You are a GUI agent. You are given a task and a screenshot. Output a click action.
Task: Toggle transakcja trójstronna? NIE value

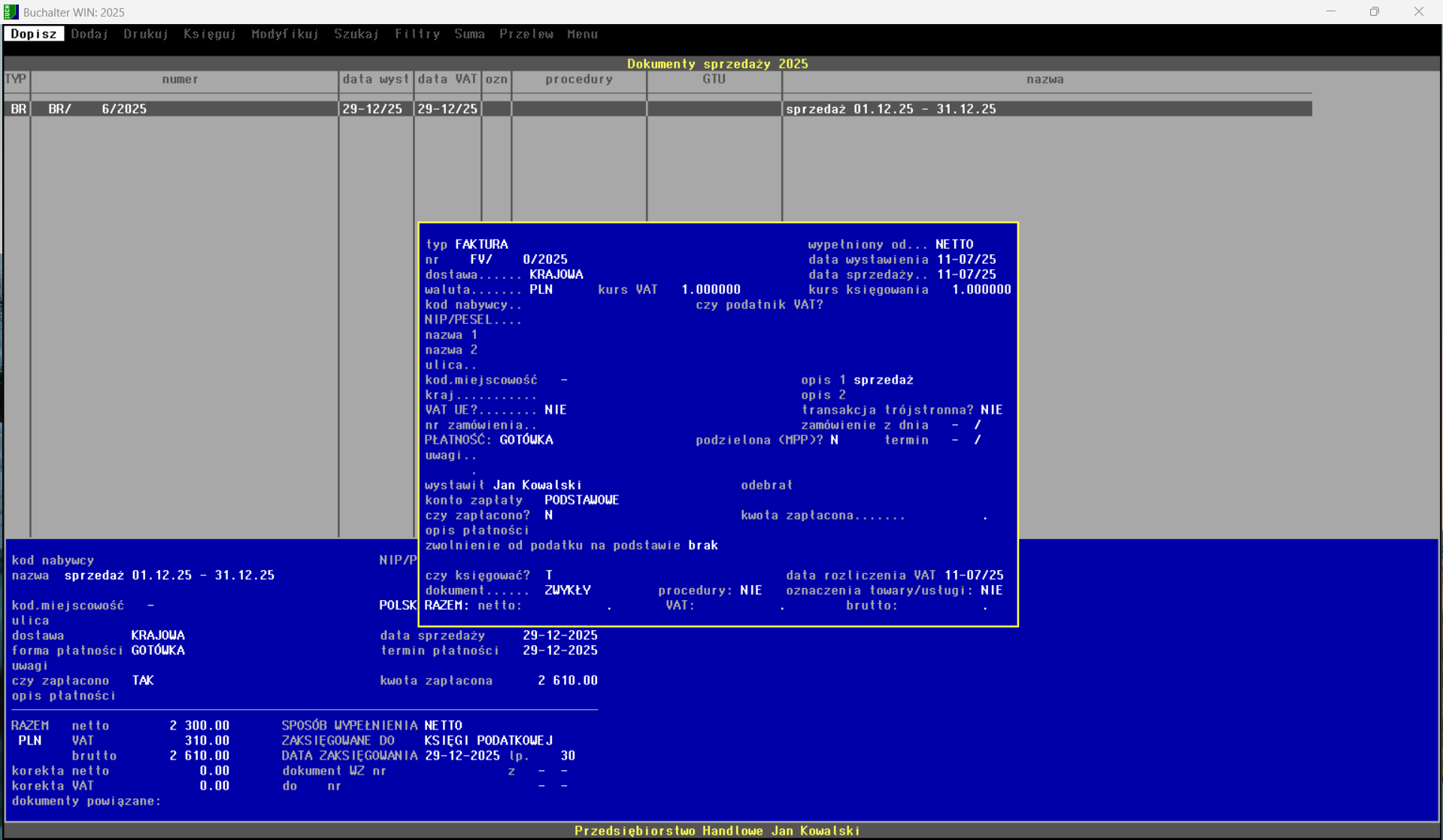(992, 410)
